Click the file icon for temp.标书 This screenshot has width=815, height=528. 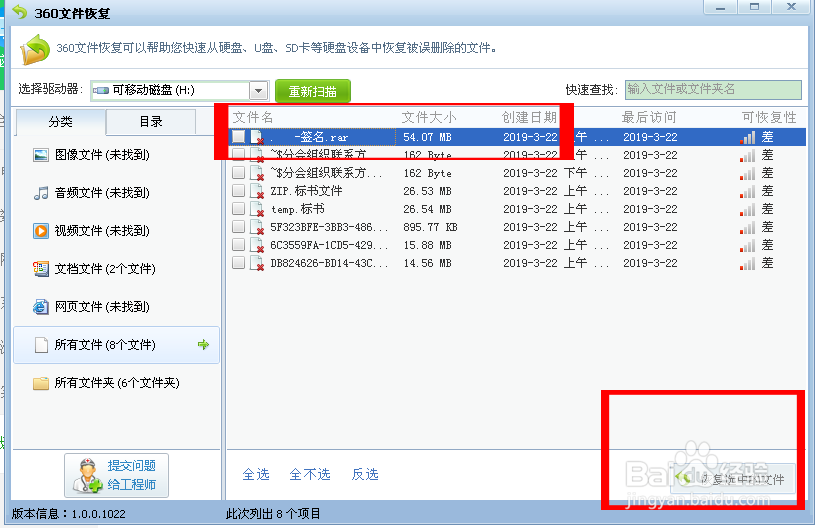pos(257,209)
